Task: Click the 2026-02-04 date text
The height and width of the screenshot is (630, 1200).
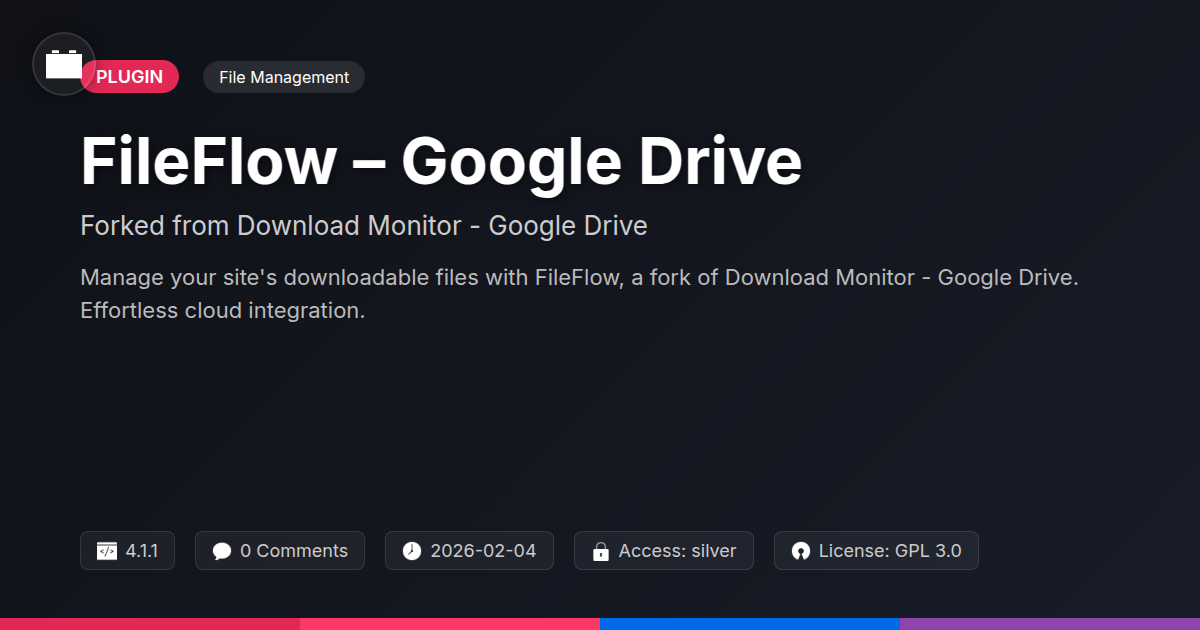Action: click(483, 551)
